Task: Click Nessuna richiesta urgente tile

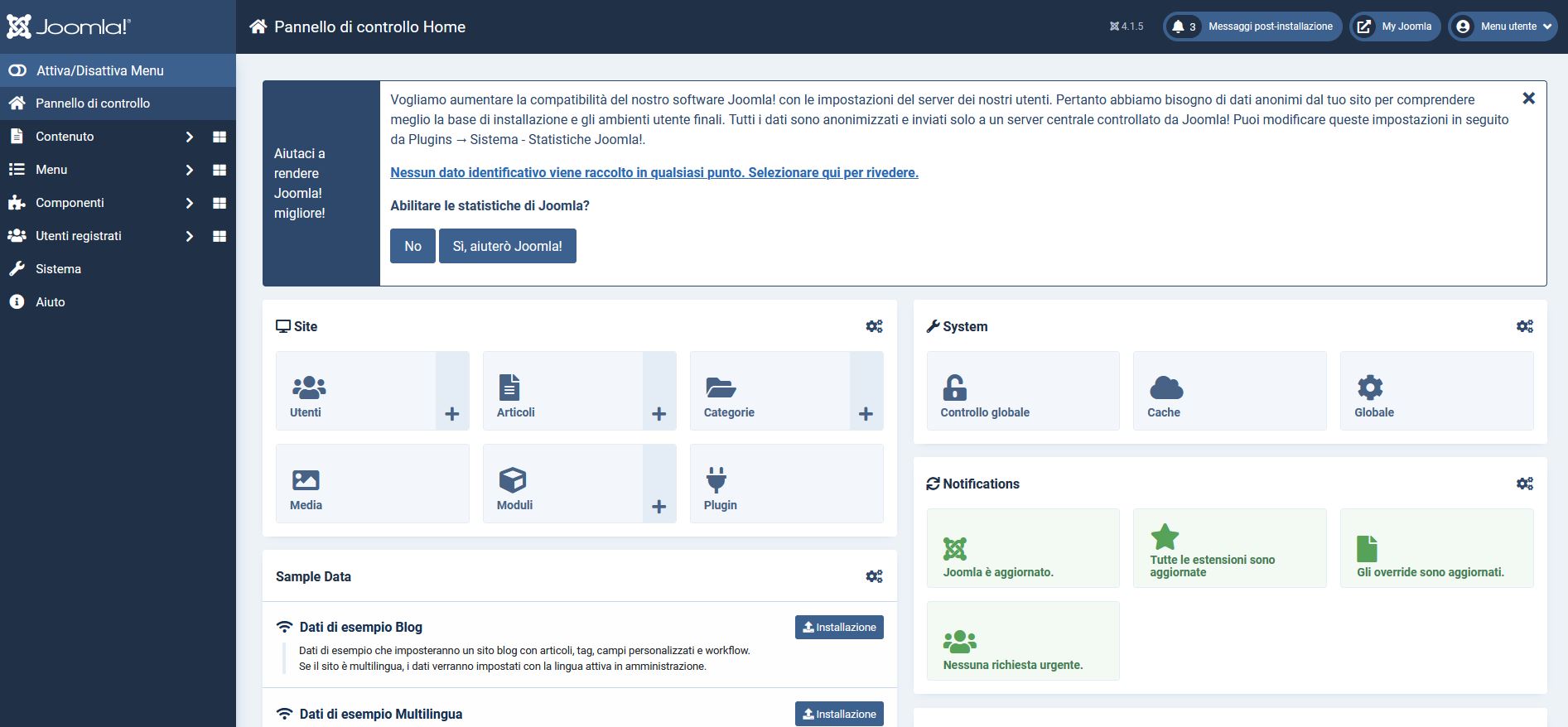Action: click(x=1023, y=641)
